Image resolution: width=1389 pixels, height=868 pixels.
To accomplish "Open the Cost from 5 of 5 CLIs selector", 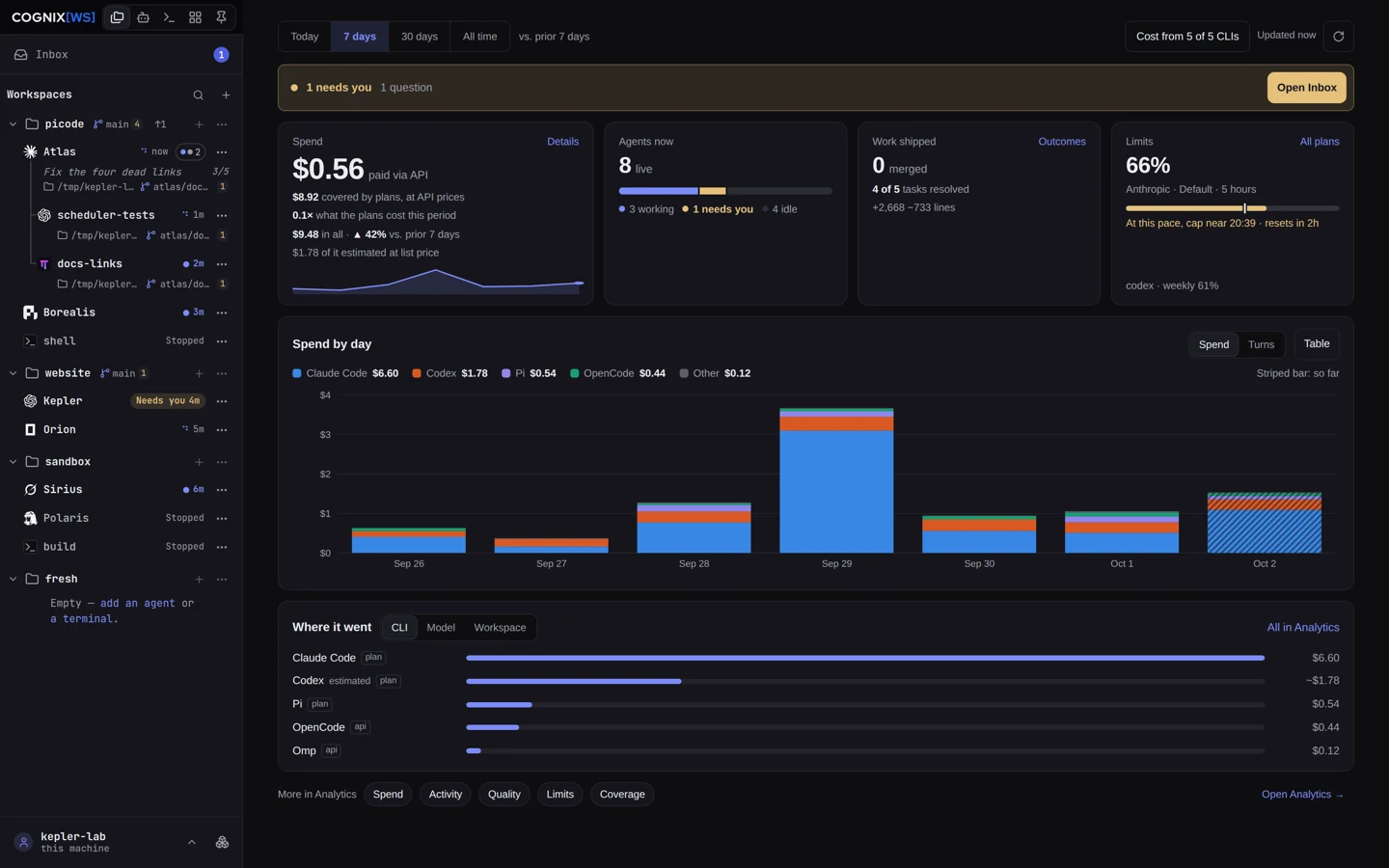I will click(x=1186, y=37).
